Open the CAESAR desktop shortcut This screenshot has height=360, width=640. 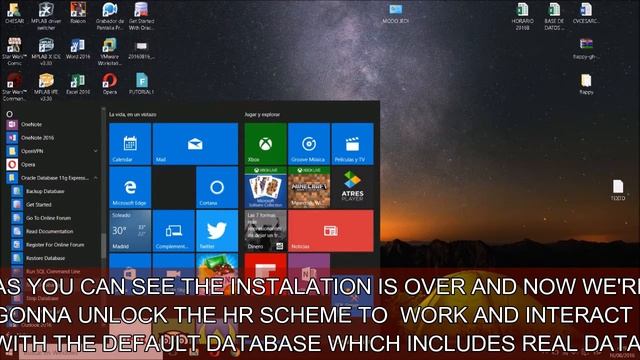click(x=14, y=13)
